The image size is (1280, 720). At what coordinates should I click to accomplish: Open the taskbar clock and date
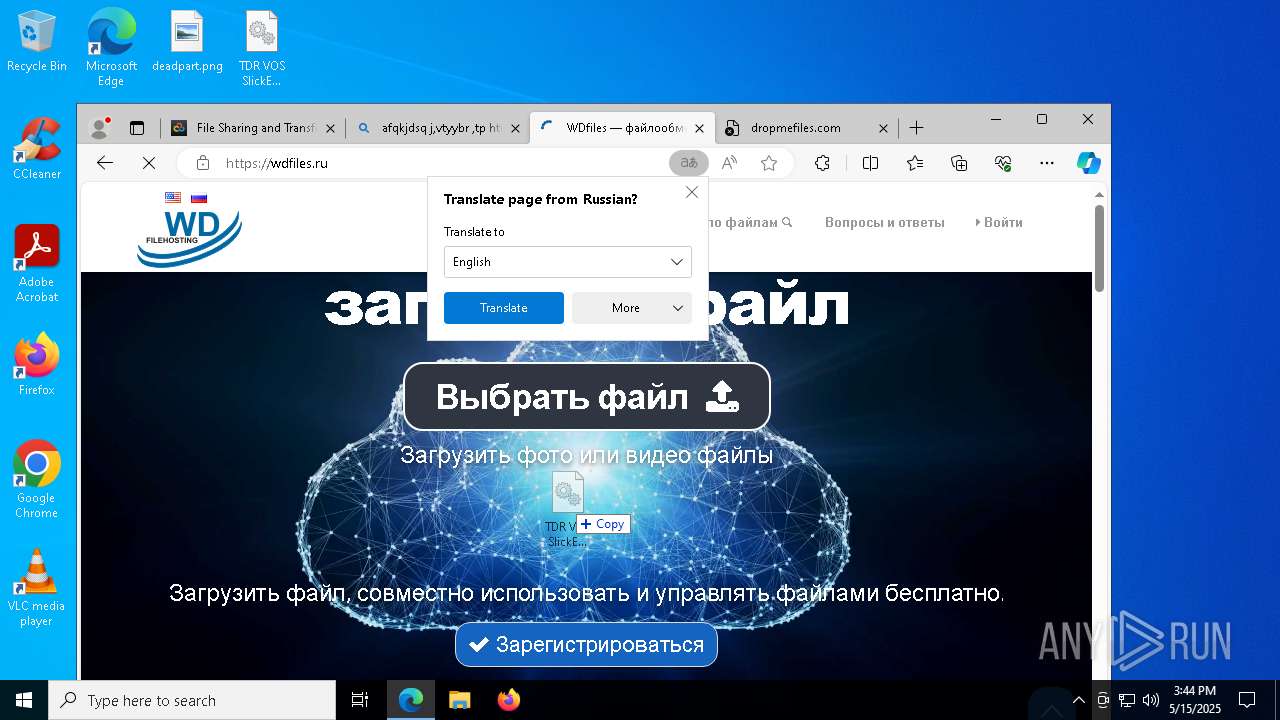click(1195, 700)
